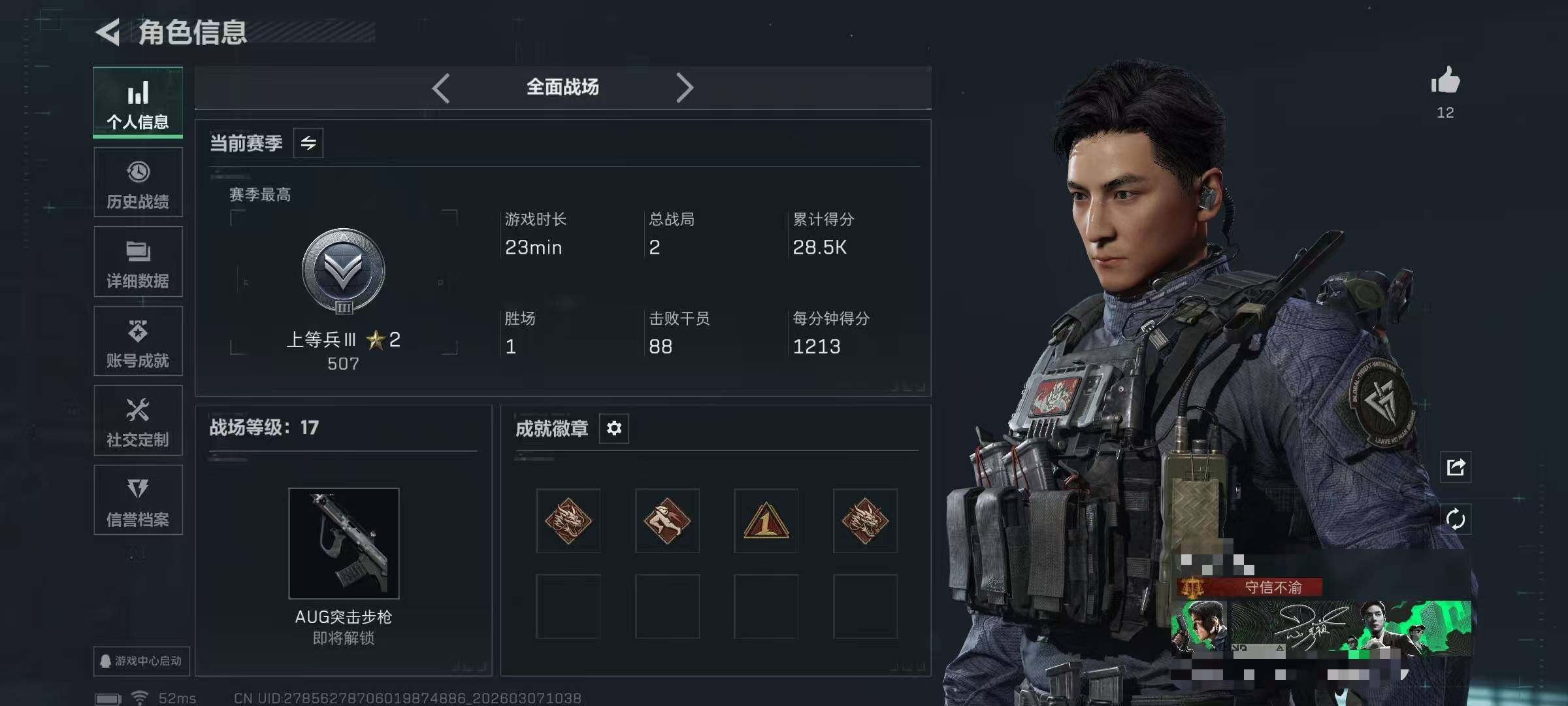Like the profile with thumbs-up icon
The image size is (1568, 706).
tap(1445, 81)
